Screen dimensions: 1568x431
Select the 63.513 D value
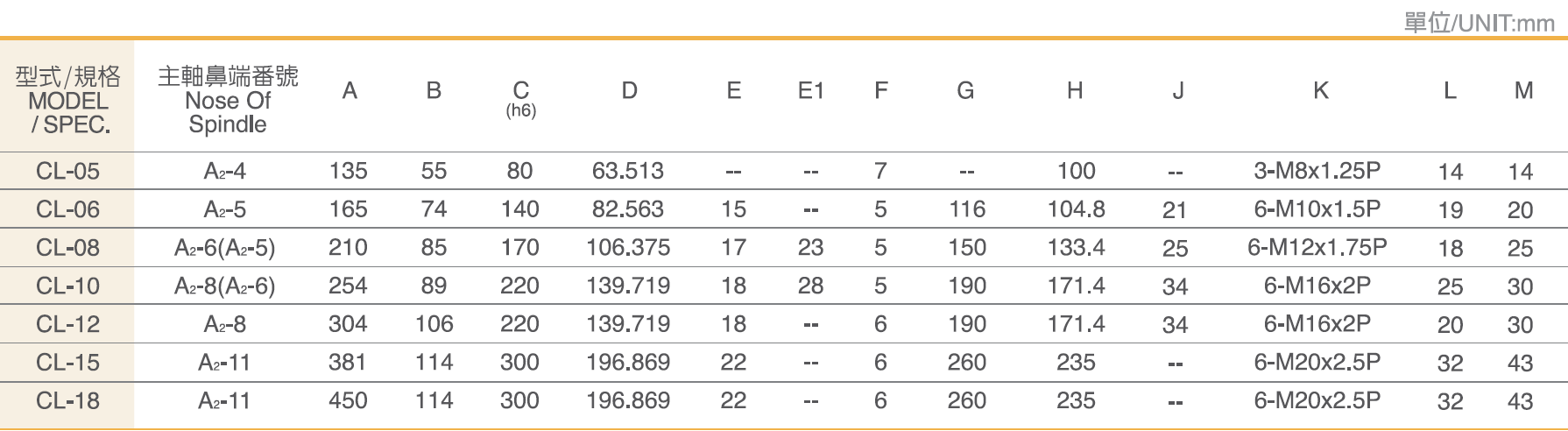628,171
